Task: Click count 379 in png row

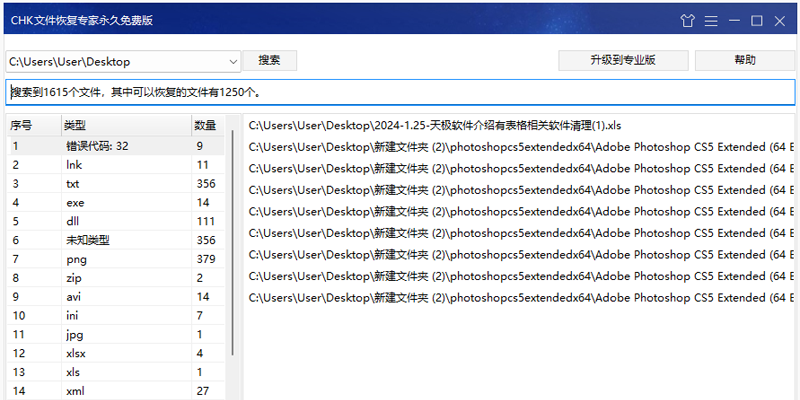Action: 206,259
